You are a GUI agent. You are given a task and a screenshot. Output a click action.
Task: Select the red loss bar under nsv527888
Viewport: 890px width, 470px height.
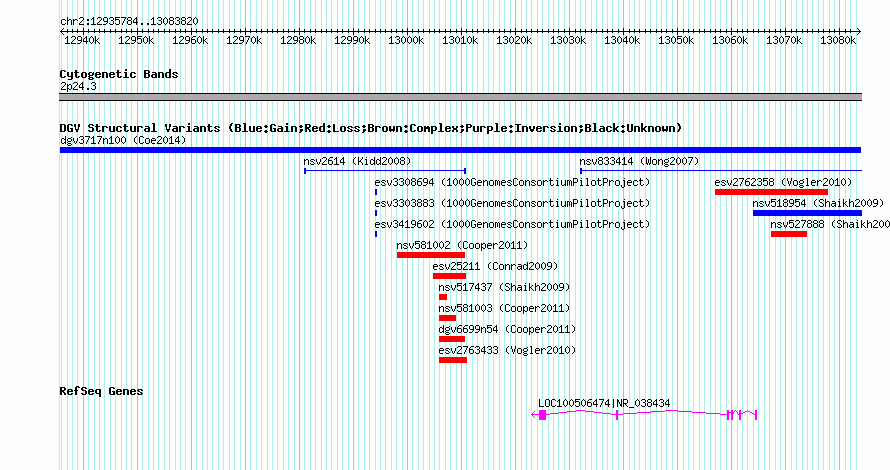pyautogui.click(x=789, y=234)
